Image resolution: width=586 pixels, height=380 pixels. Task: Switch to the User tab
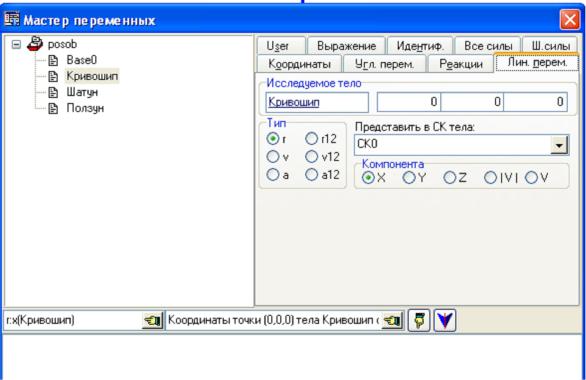(281, 46)
